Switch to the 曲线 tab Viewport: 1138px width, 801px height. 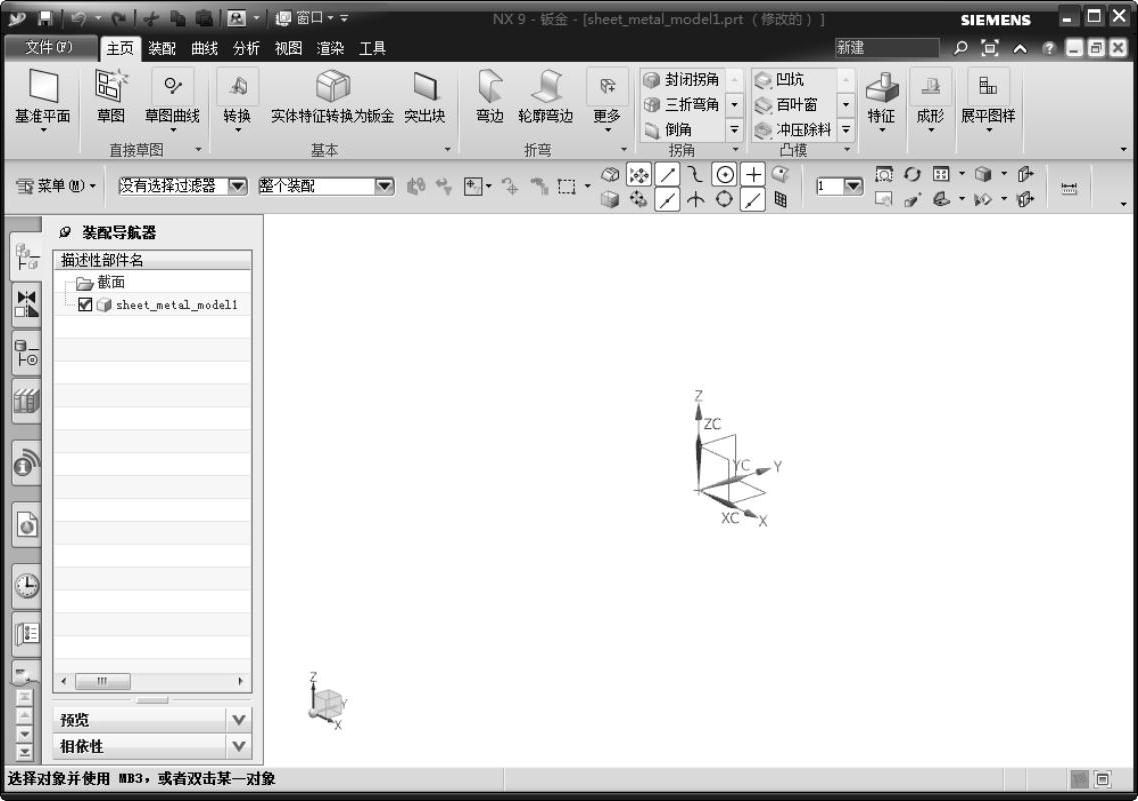coord(205,49)
